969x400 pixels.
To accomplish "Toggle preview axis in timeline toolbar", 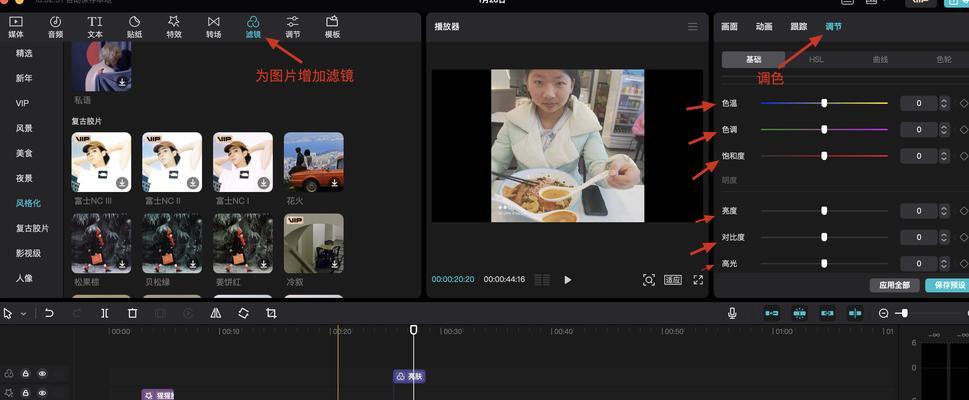I will coord(855,313).
